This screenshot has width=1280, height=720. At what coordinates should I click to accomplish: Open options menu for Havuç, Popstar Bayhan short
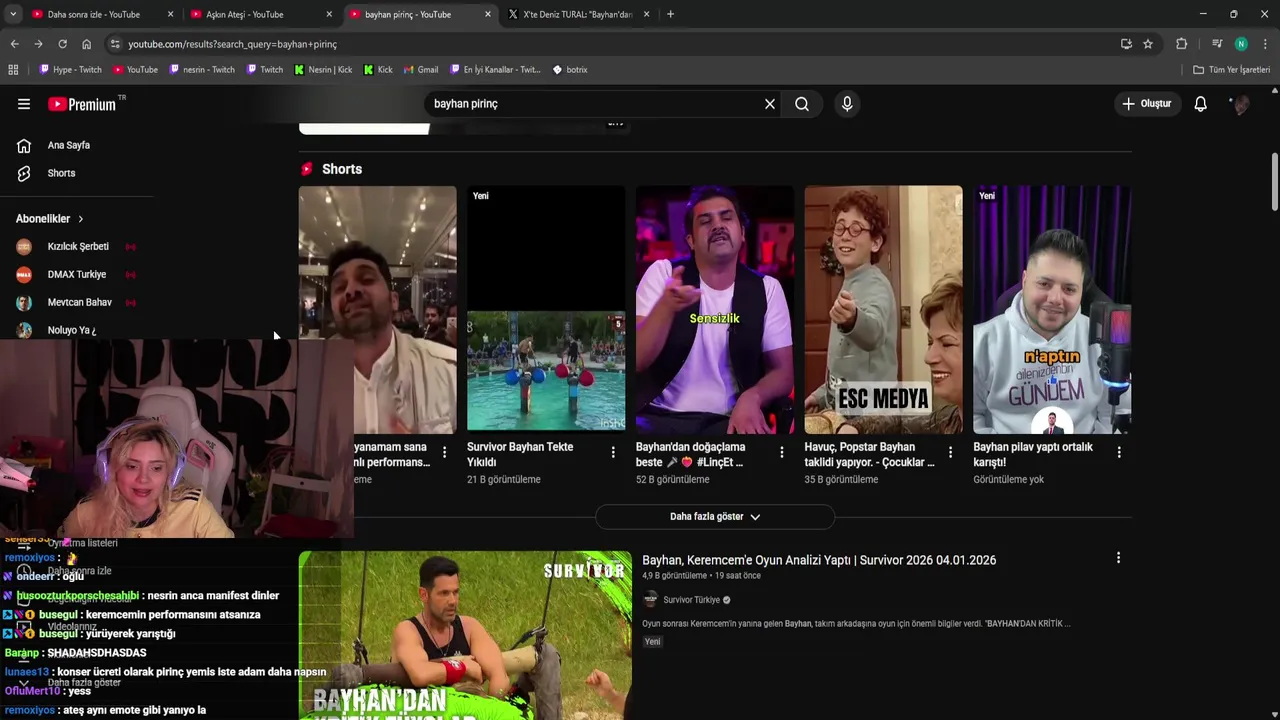(x=950, y=452)
